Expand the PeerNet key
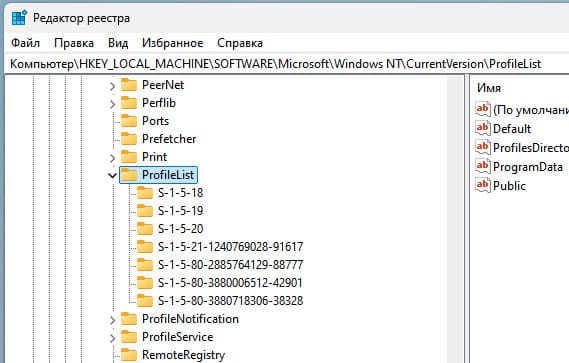The width and height of the screenshot is (569, 363). (112, 86)
